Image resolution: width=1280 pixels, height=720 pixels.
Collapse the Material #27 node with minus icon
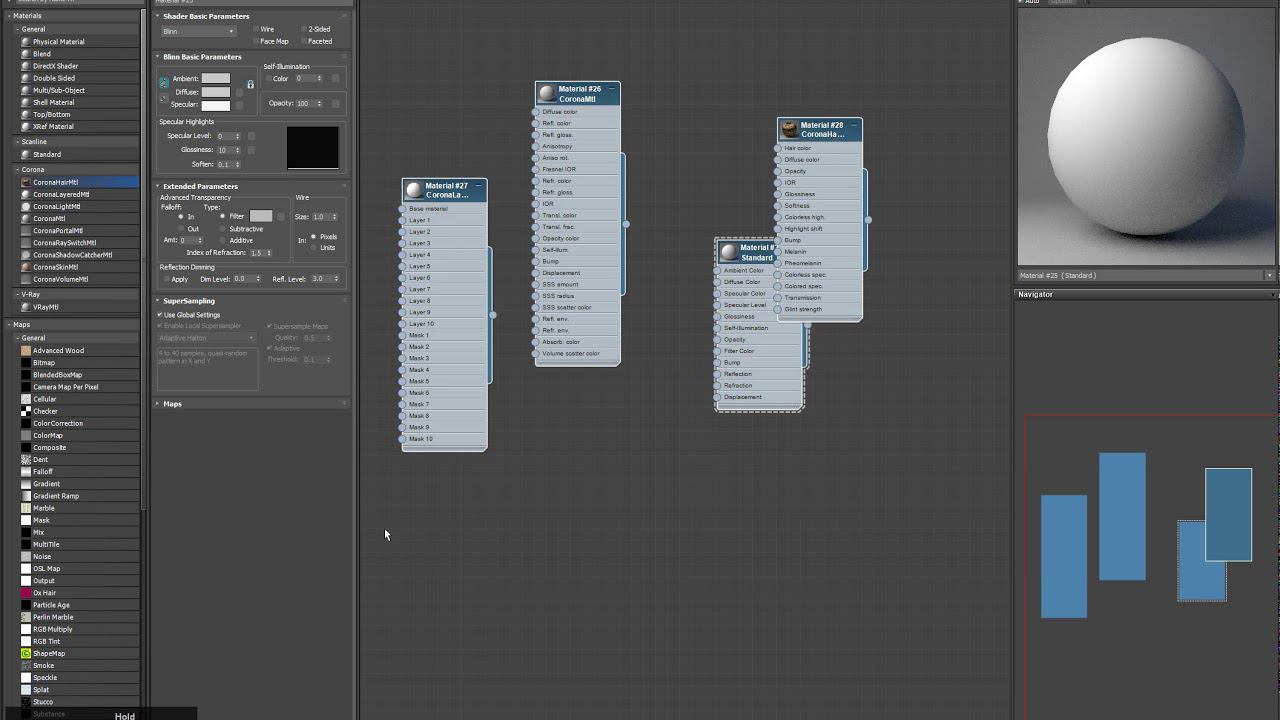tap(479, 186)
